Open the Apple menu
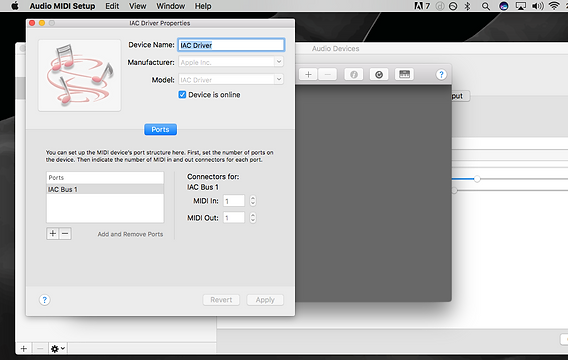The height and width of the screenshot is (360, 568). [x=14, y=6]
